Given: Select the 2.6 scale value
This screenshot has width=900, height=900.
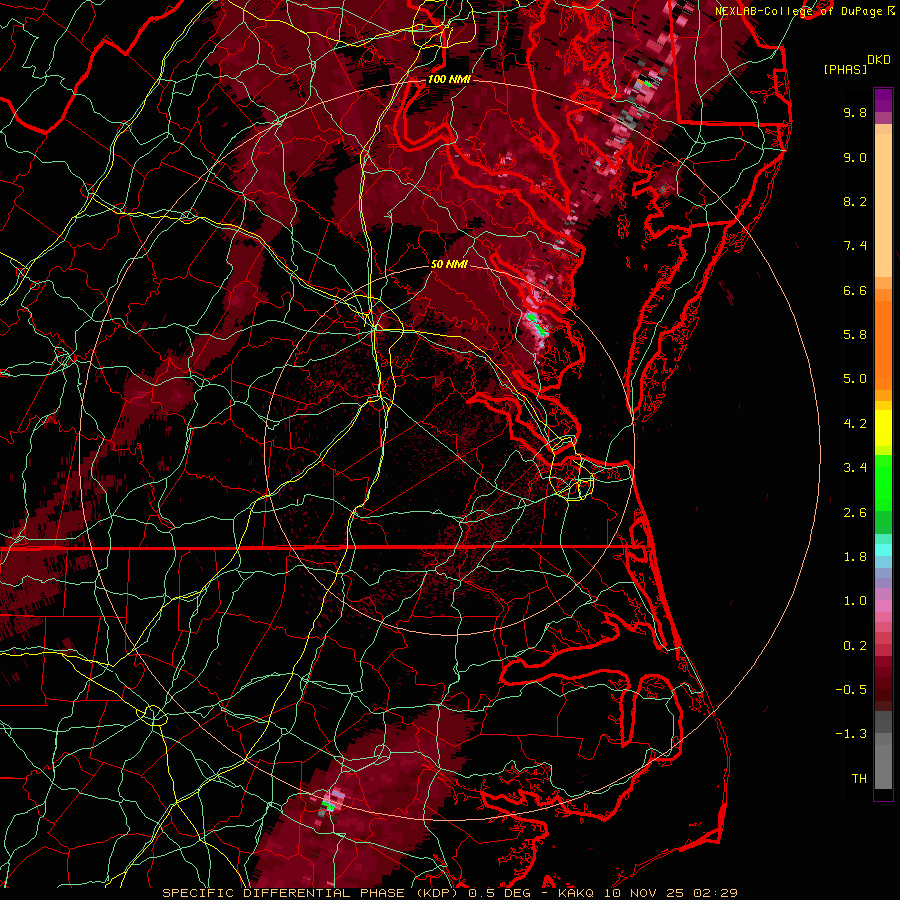Looking at the screenshot, I should [x=855, y=513].
